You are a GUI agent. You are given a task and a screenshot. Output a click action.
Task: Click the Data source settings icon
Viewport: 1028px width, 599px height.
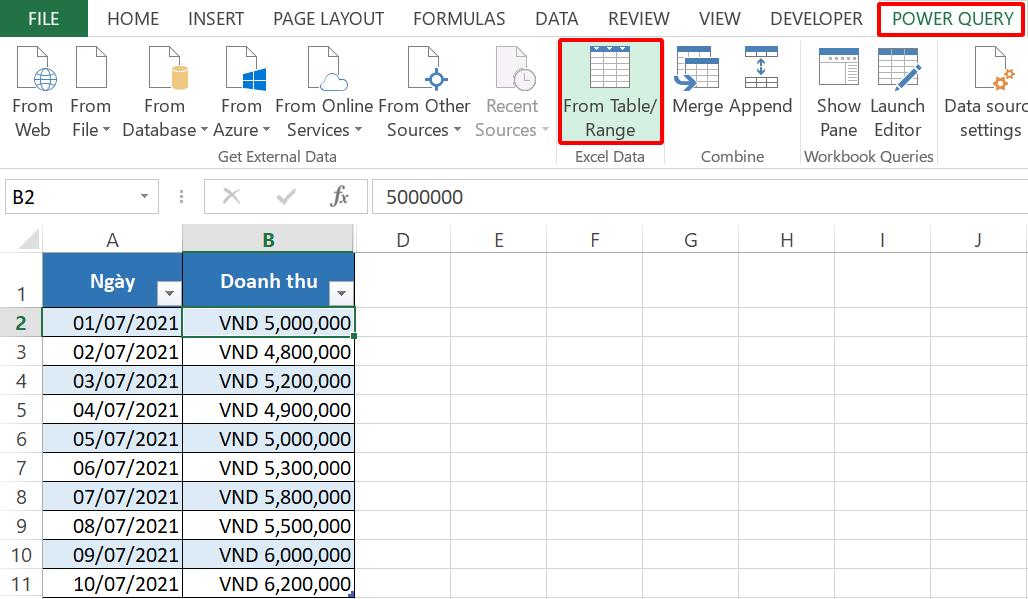tap(988, 88)
